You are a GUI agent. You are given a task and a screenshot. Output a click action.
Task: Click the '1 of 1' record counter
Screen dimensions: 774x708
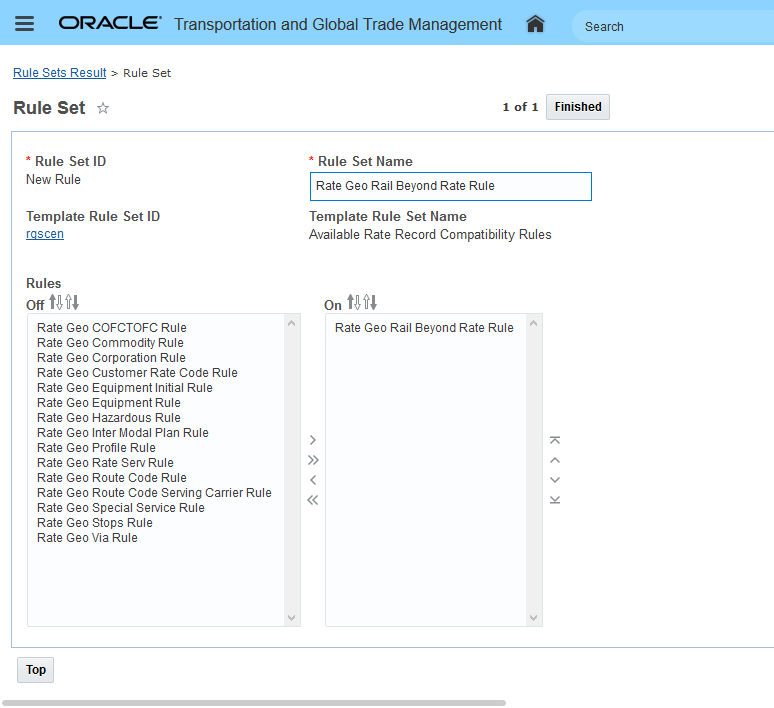pos(520,107)
